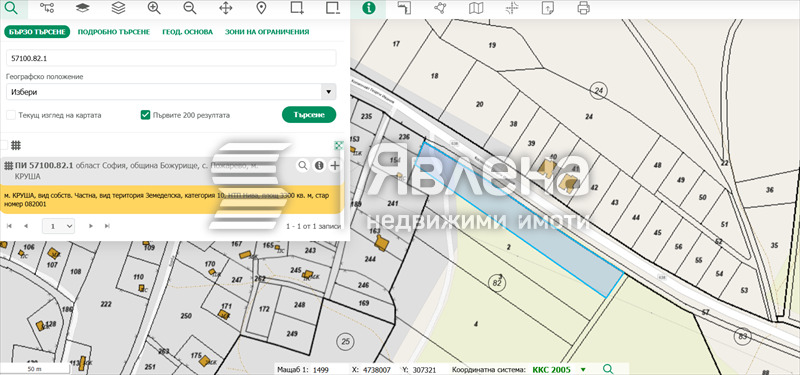Screen dimensions: 800x375
Task: Click magnifier icon next to coordinate system
Action: [607, 369]
